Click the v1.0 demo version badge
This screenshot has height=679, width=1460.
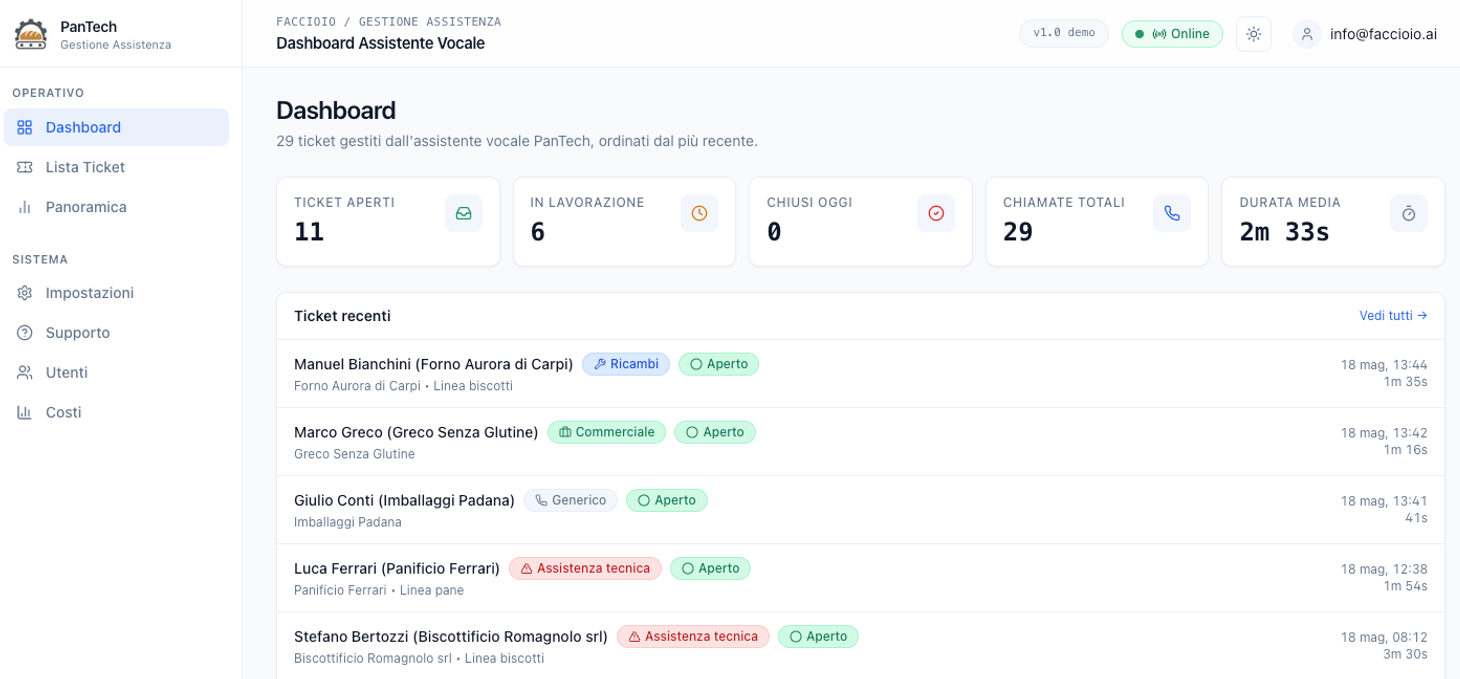[1064, 33]
